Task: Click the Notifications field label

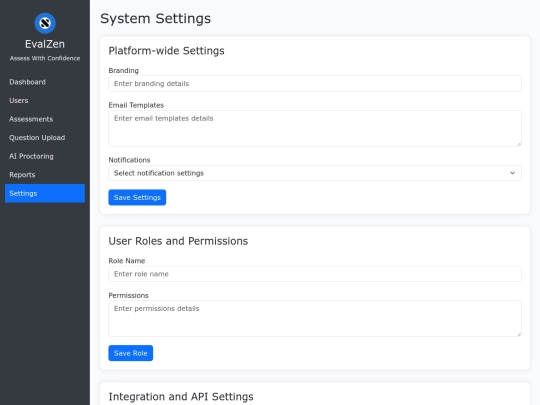Action: (129, 160)
